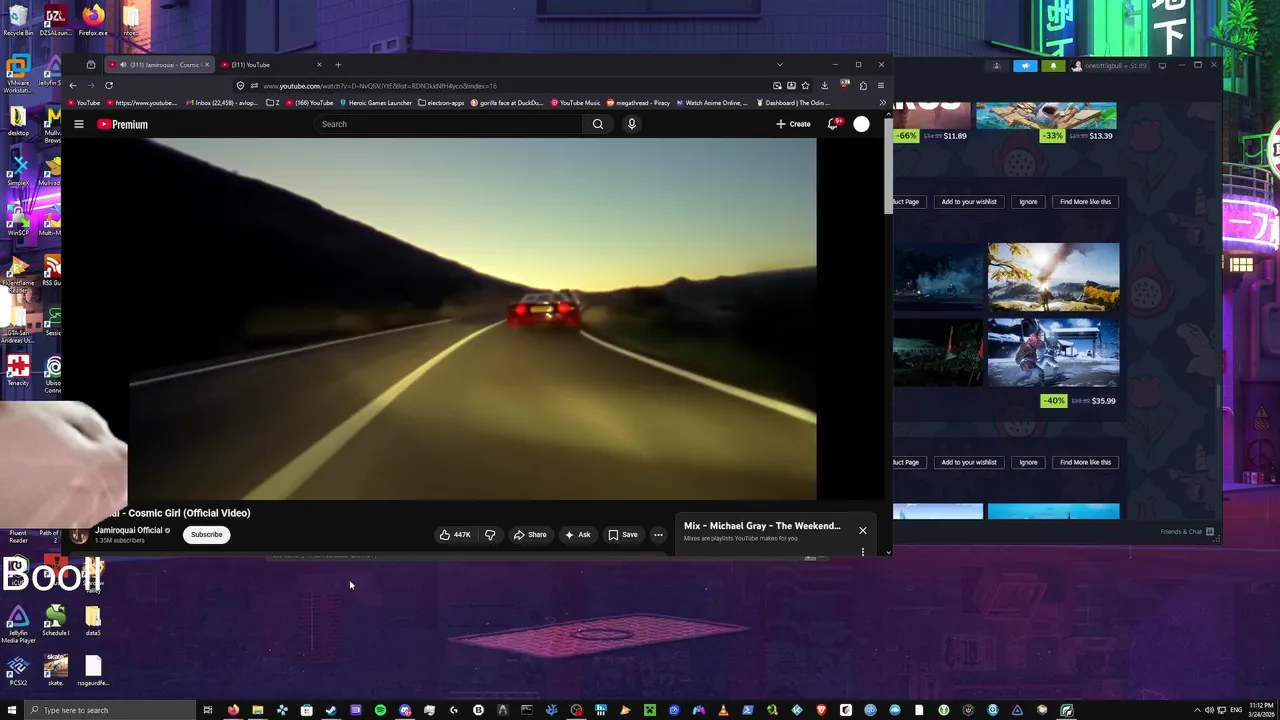This screenshot has width=1280, height=720.
Task: Open the YouTube account avatar menu
Action: coord(861,124)
